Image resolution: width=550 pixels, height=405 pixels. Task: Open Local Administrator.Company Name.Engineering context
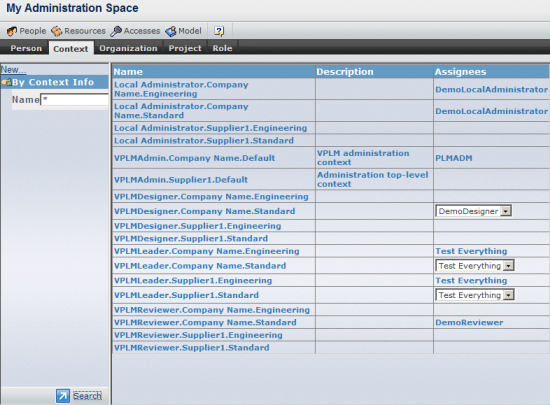pos(181,89)
